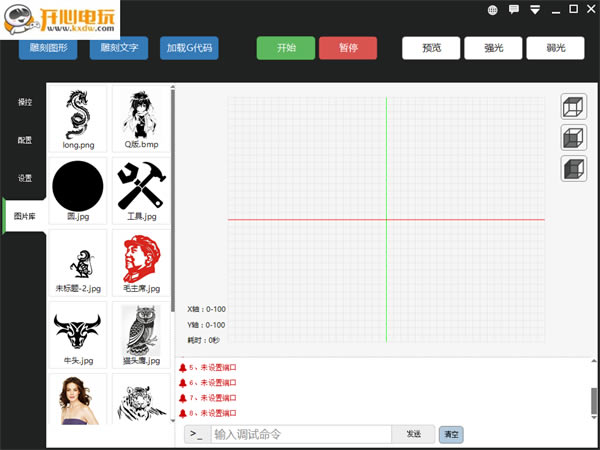600x450 pixels.
Task: Select the 工具.jpg wrench and hammer thumbnail
Action: point(141,191)
